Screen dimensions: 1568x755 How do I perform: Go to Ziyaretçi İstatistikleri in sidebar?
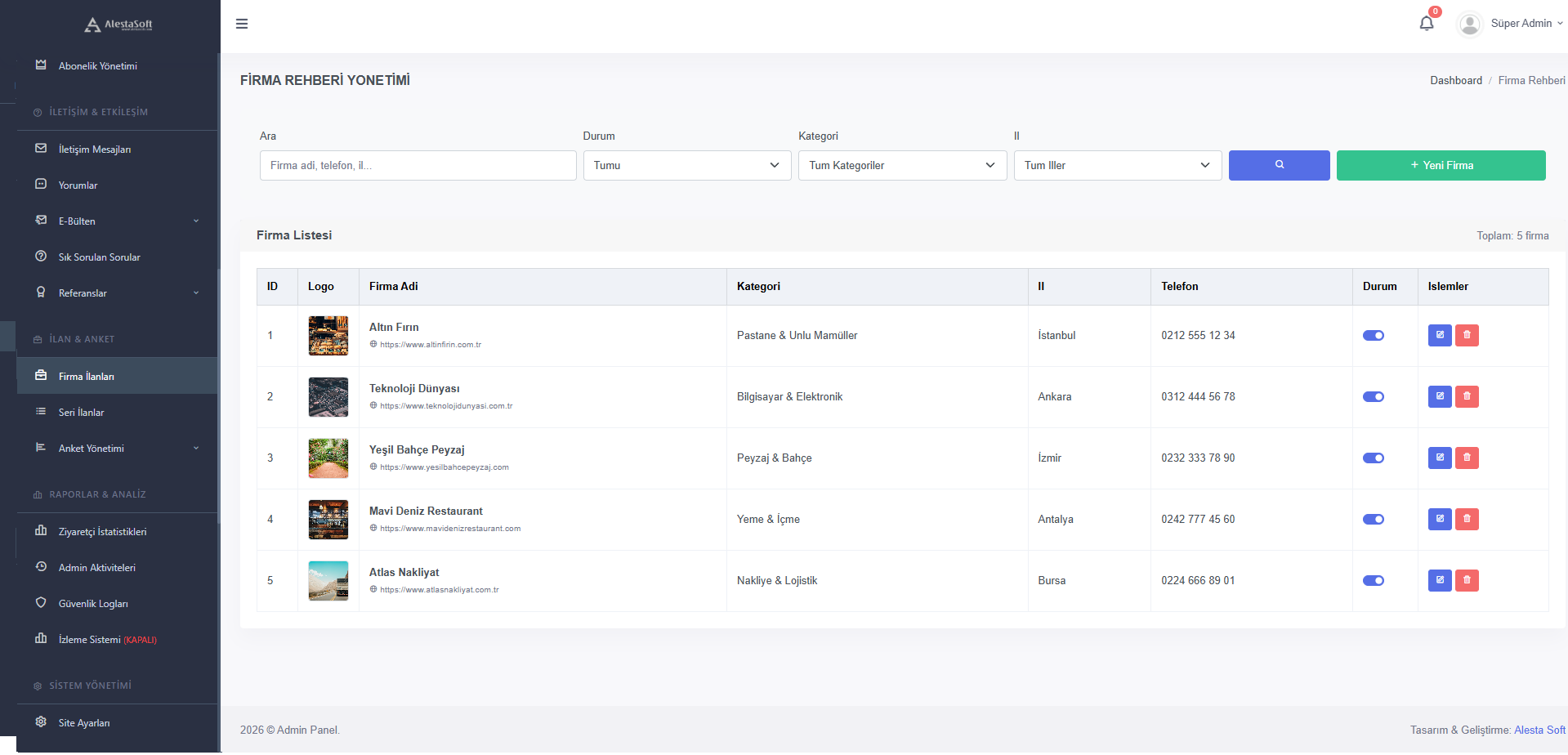[x=102, y=532]
